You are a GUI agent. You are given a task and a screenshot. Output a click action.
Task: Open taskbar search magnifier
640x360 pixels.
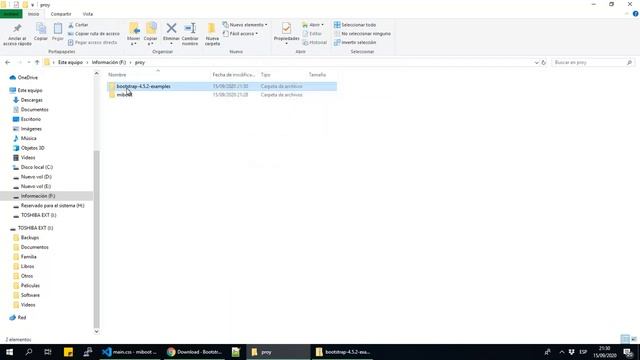point(29,352)
